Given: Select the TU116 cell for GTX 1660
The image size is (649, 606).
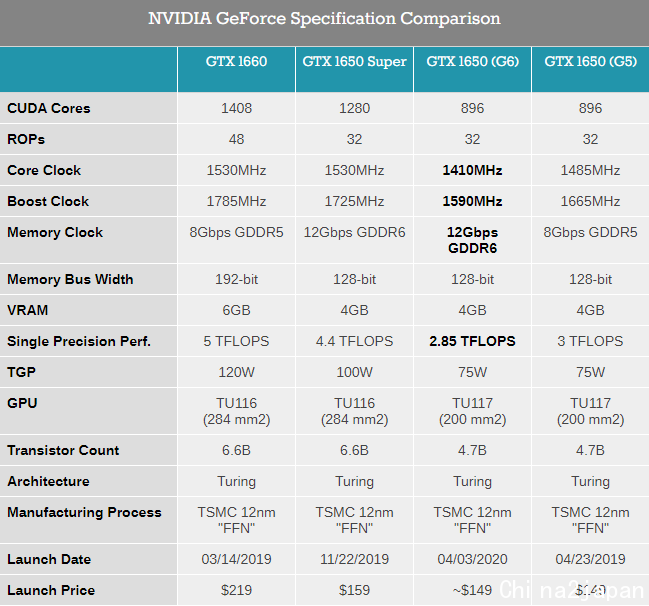Looking at the screenshot, I should pos(236,411).
